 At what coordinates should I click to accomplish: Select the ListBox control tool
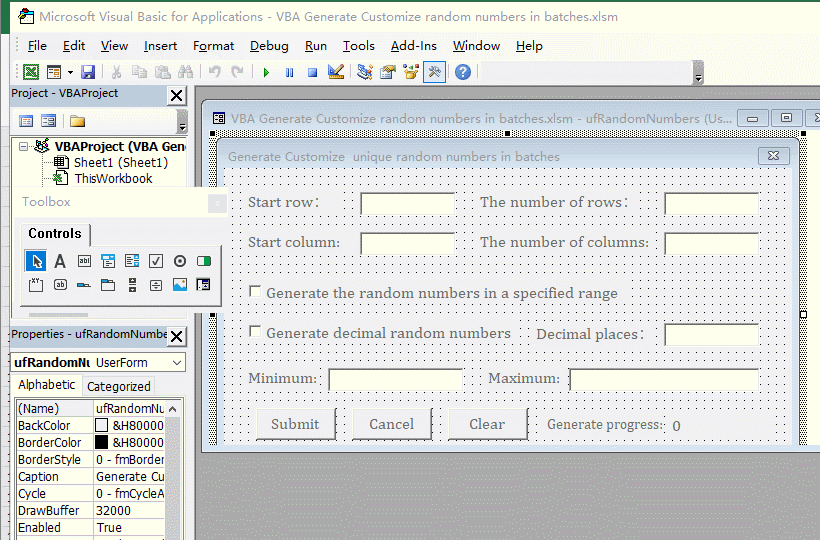132,261
